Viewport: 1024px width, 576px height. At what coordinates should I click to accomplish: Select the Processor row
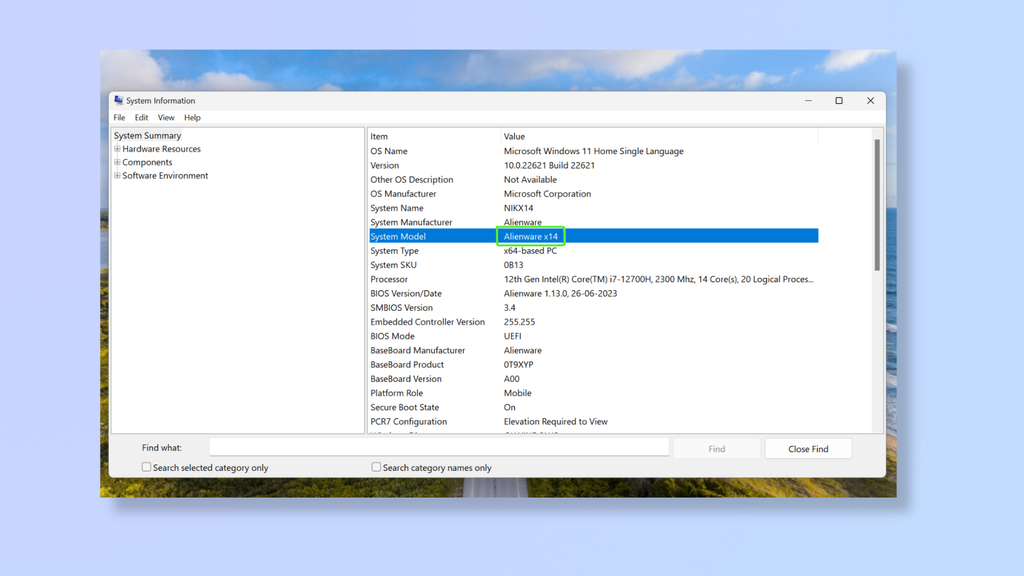420,279
